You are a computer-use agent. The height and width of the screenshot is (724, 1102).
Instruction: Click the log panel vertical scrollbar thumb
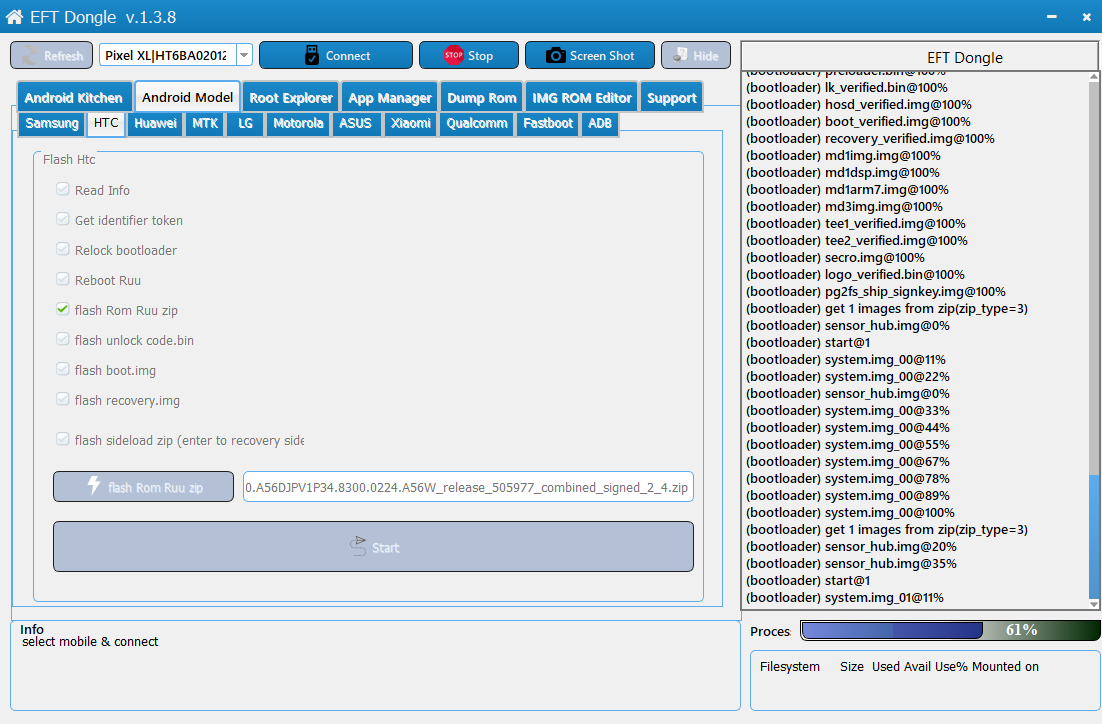[x=1094, y=534]
